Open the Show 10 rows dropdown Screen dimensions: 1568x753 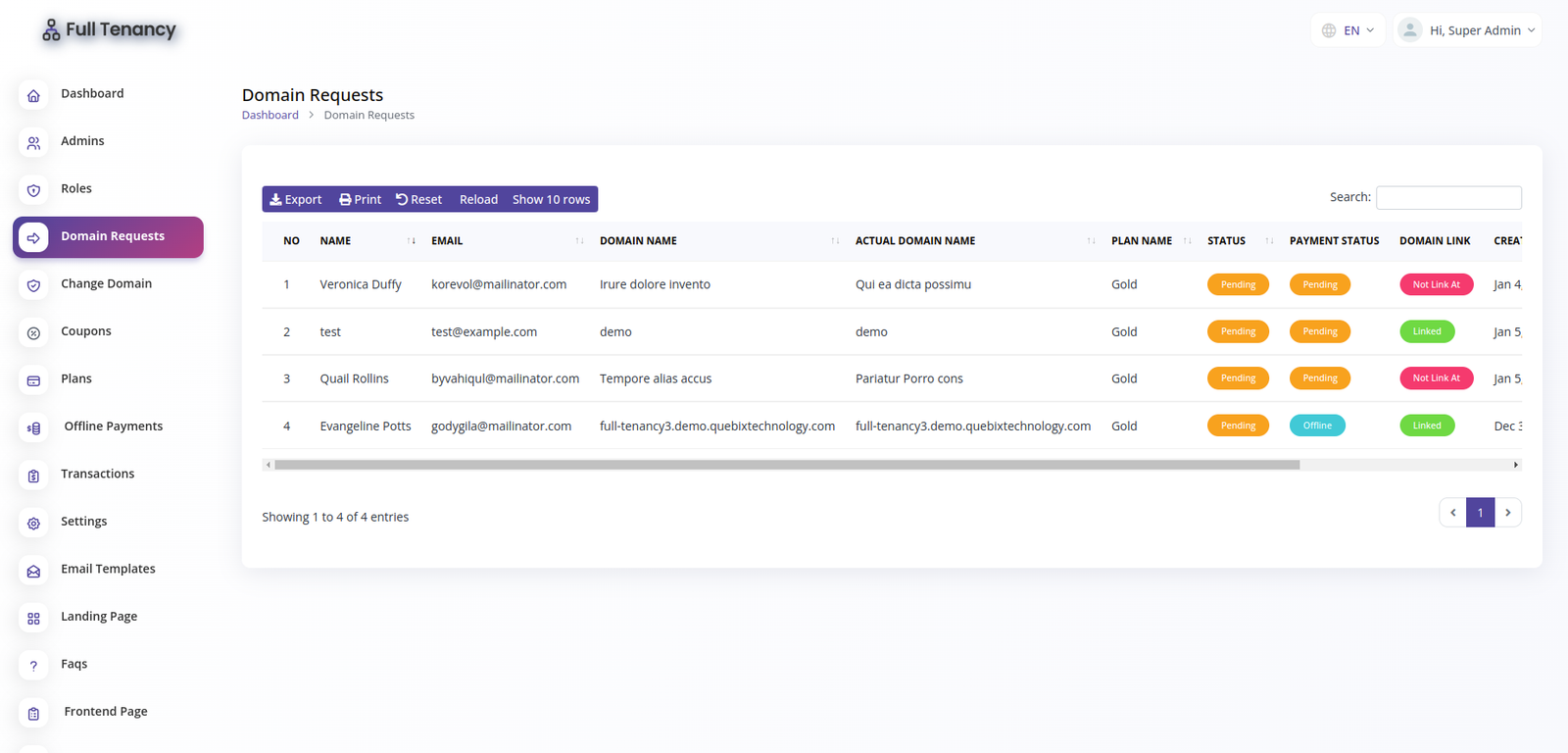551,199
